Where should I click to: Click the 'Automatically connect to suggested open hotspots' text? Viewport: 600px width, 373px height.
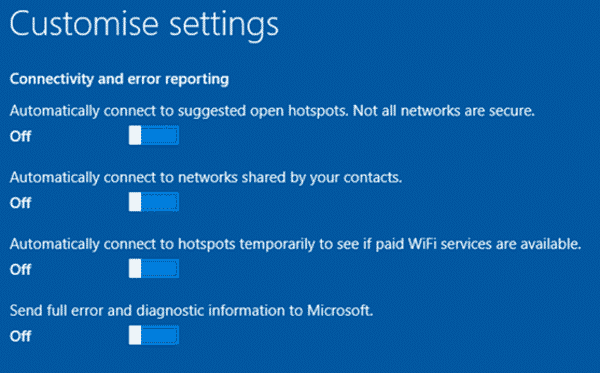[179, 111]
